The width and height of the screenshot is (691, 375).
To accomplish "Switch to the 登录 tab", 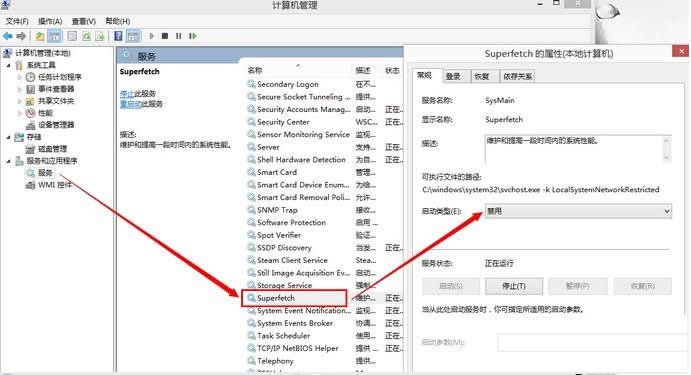I will [x=453, y=76].
